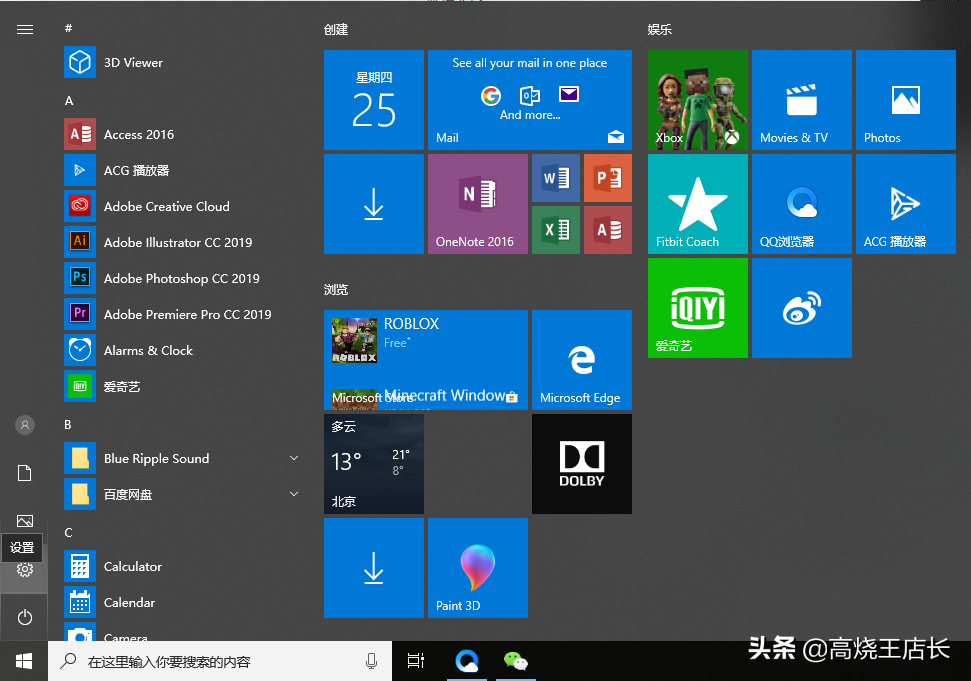Launch Word from the small tile

(556, 178)
